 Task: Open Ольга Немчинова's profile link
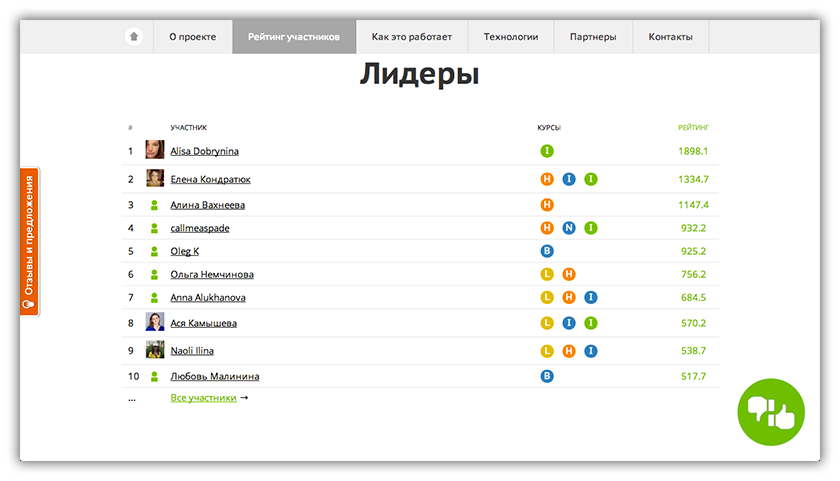tap(212, 274)
